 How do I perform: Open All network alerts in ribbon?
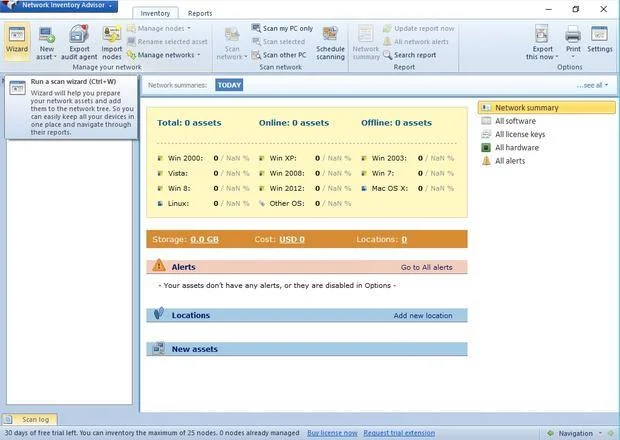point(416,42)
